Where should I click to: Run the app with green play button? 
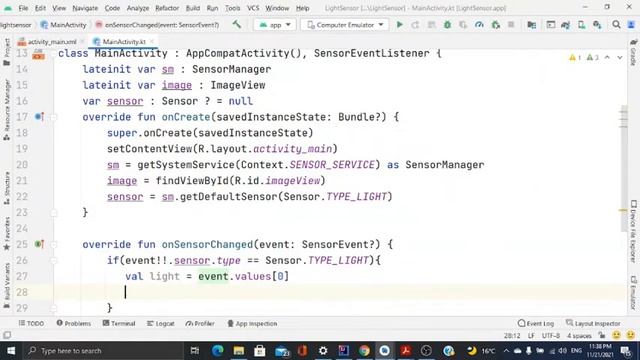pos(400,25)
